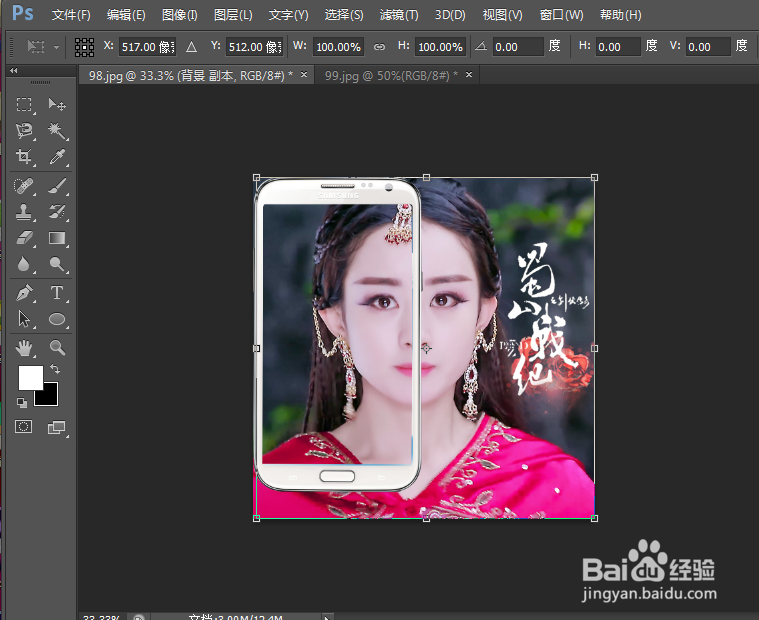Image resolution: width=759 pixels, height=620 pixels.
Task: Select the Path Selection tool
Action: [x=24, y=319]
